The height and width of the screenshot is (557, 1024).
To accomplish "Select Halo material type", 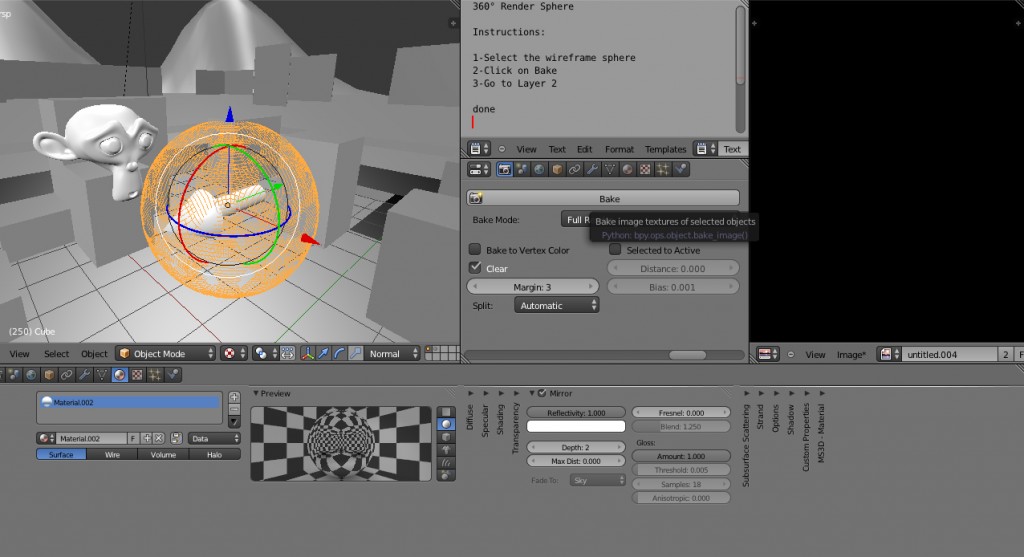I will click(x=214, y=454).
